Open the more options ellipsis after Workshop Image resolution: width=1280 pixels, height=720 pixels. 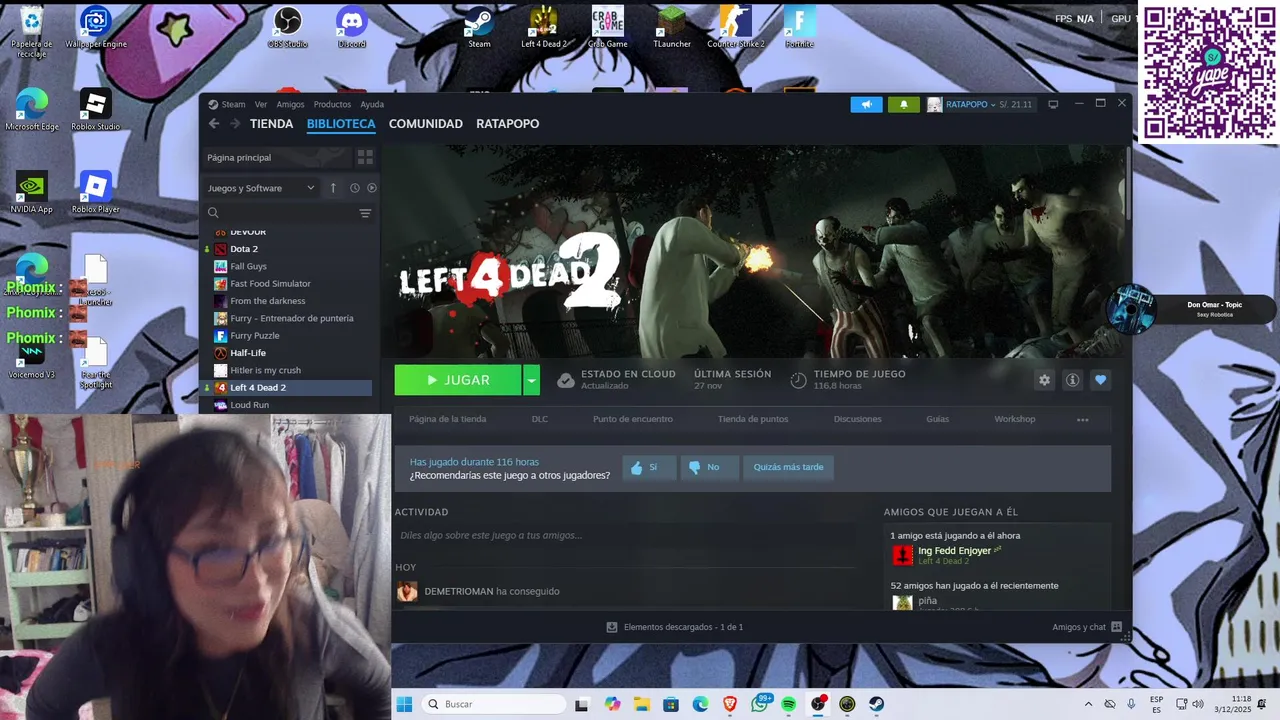pyautogui.click(x=1082, y=420)
